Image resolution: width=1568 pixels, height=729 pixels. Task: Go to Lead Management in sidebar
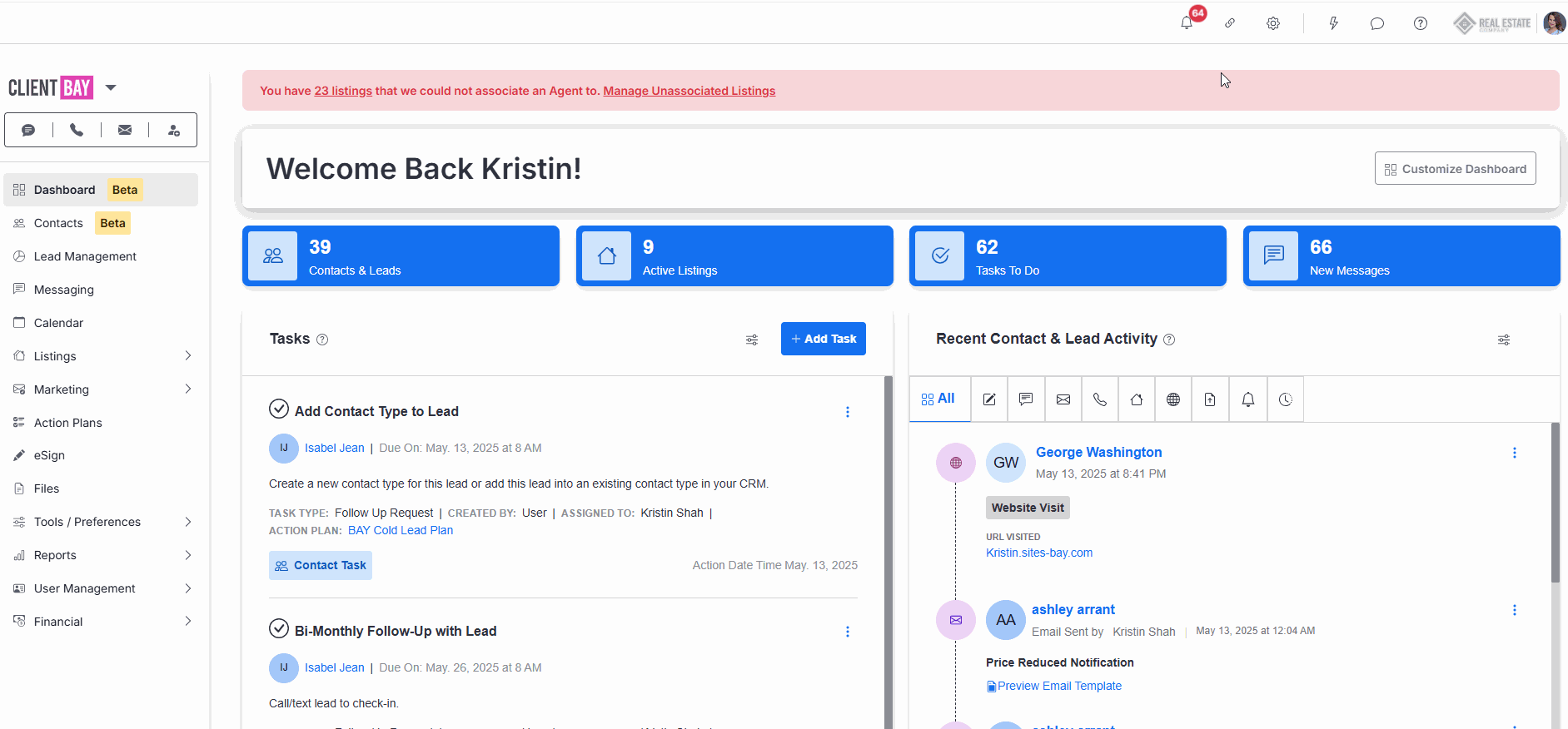tap(85, 256)
